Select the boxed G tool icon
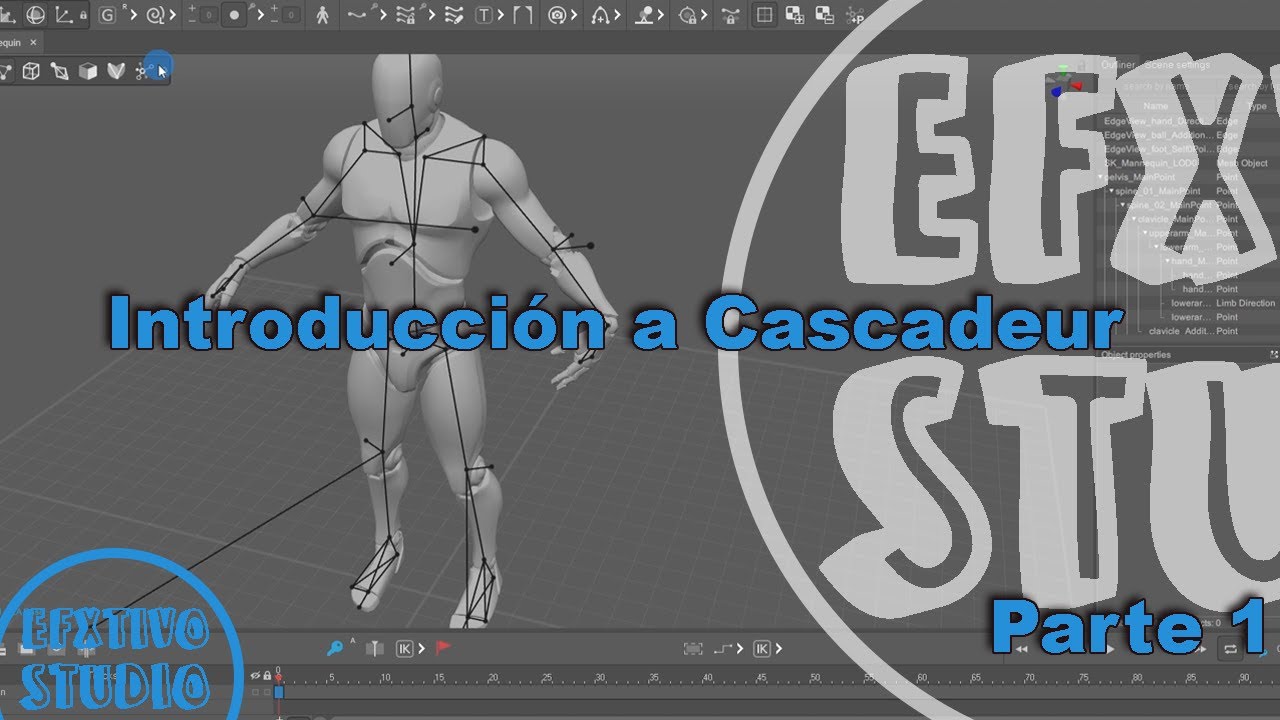 coord(106,14)
